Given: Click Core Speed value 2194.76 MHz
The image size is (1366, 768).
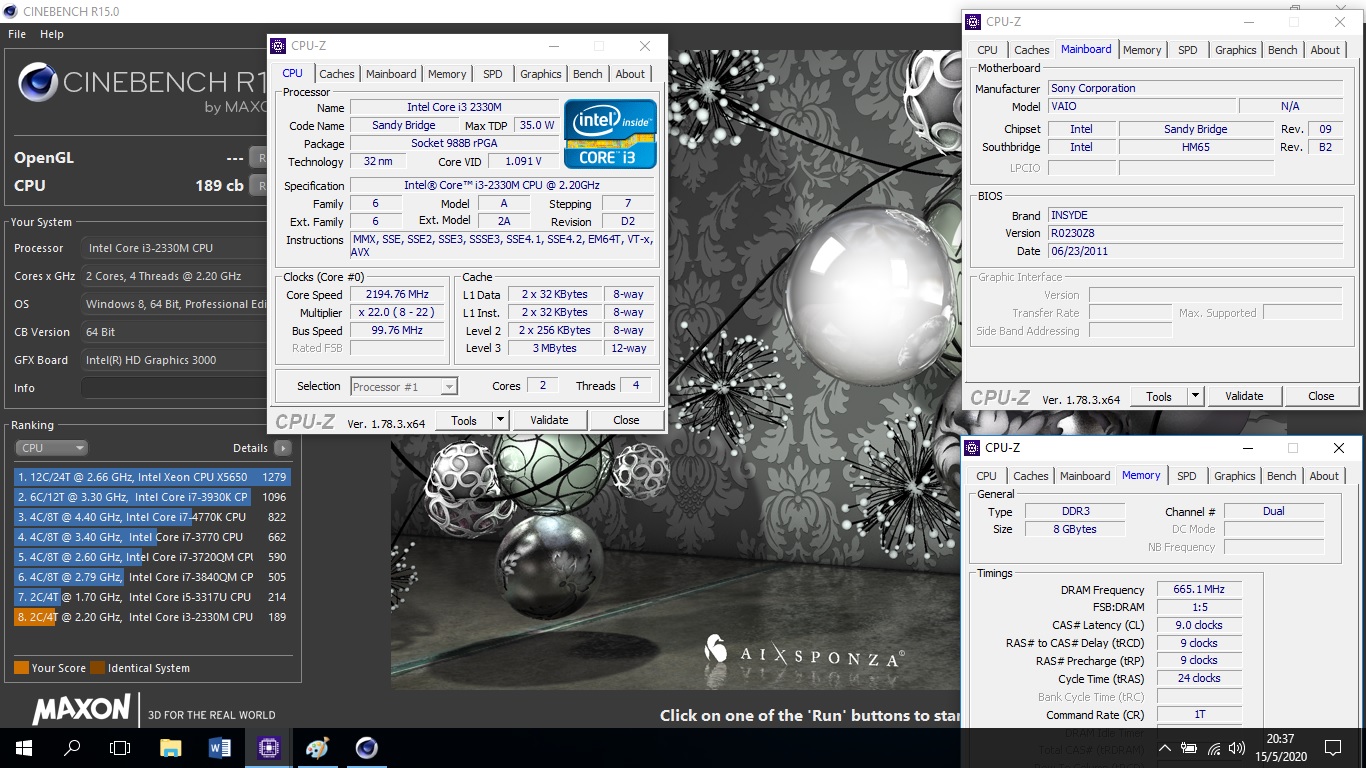Looking at the screenshot, I should [397, 295].
